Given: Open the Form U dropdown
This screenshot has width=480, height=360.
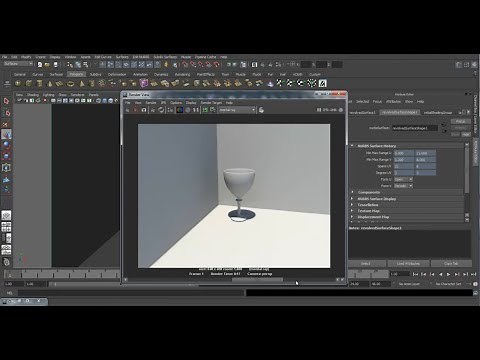Looking at the screenshot, I should tap(404, 179).
